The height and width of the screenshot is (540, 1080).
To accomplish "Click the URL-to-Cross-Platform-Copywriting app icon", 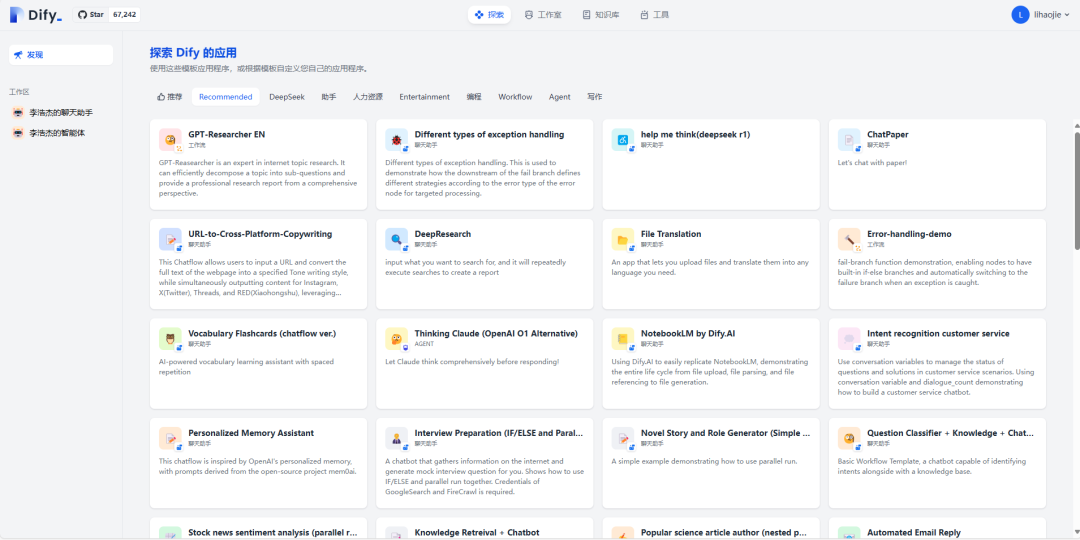I will tap(170, 239).
